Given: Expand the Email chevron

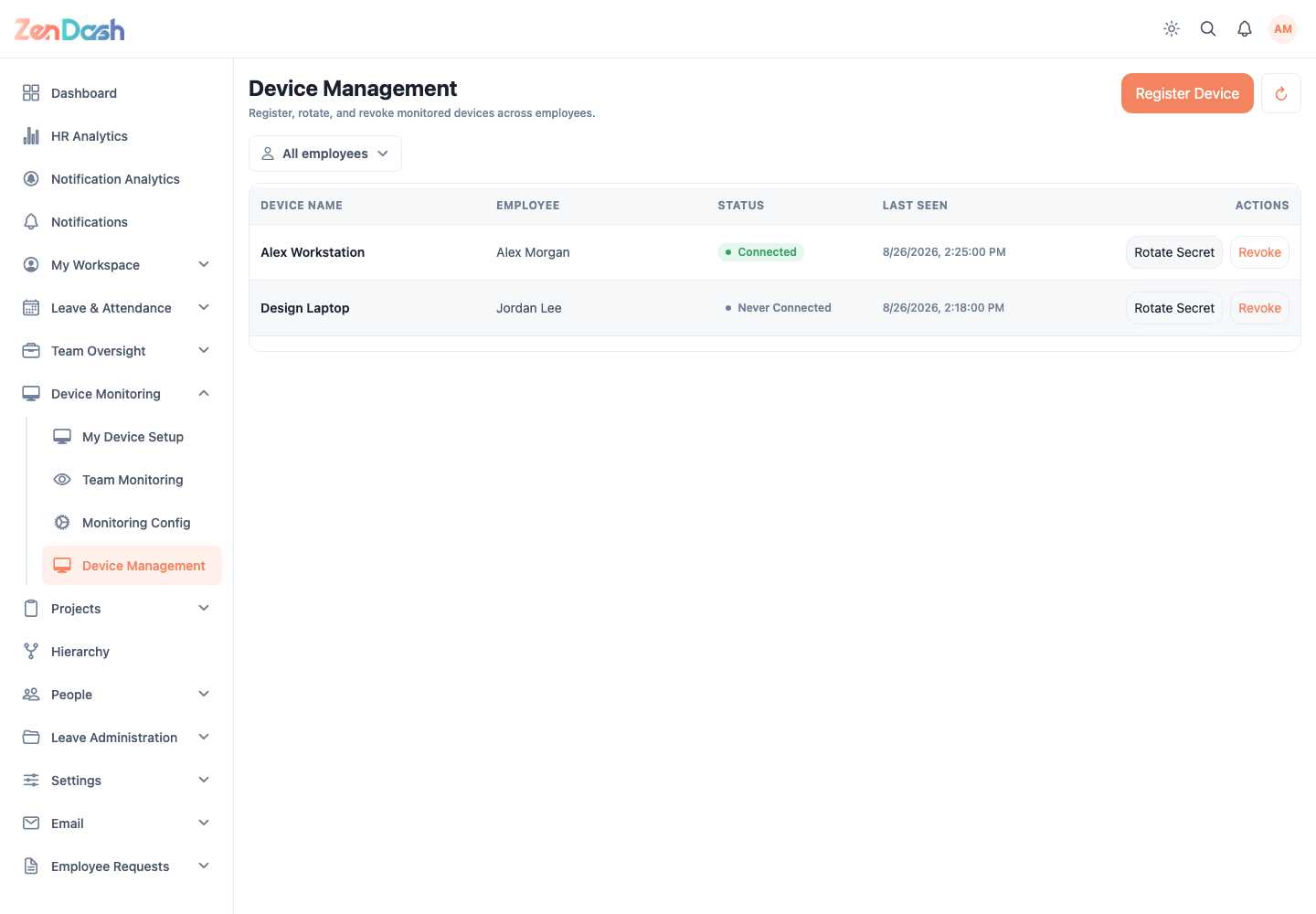Looking at the screenshot, I should (204, 823).
